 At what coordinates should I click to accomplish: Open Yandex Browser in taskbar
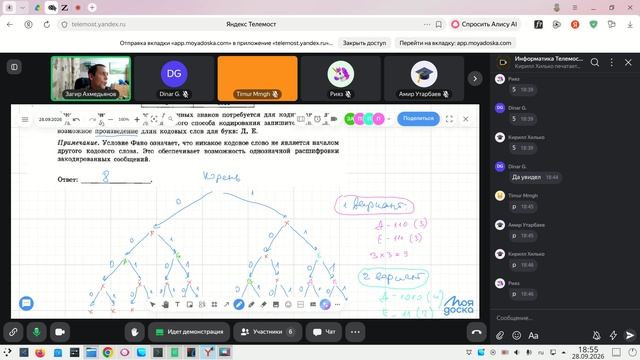[208, 352]
